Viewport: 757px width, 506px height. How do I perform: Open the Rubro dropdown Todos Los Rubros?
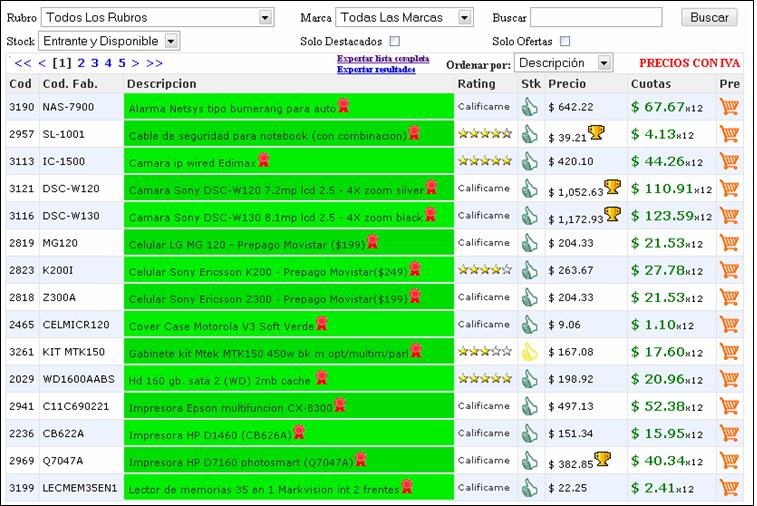click(x=158, y=17)
